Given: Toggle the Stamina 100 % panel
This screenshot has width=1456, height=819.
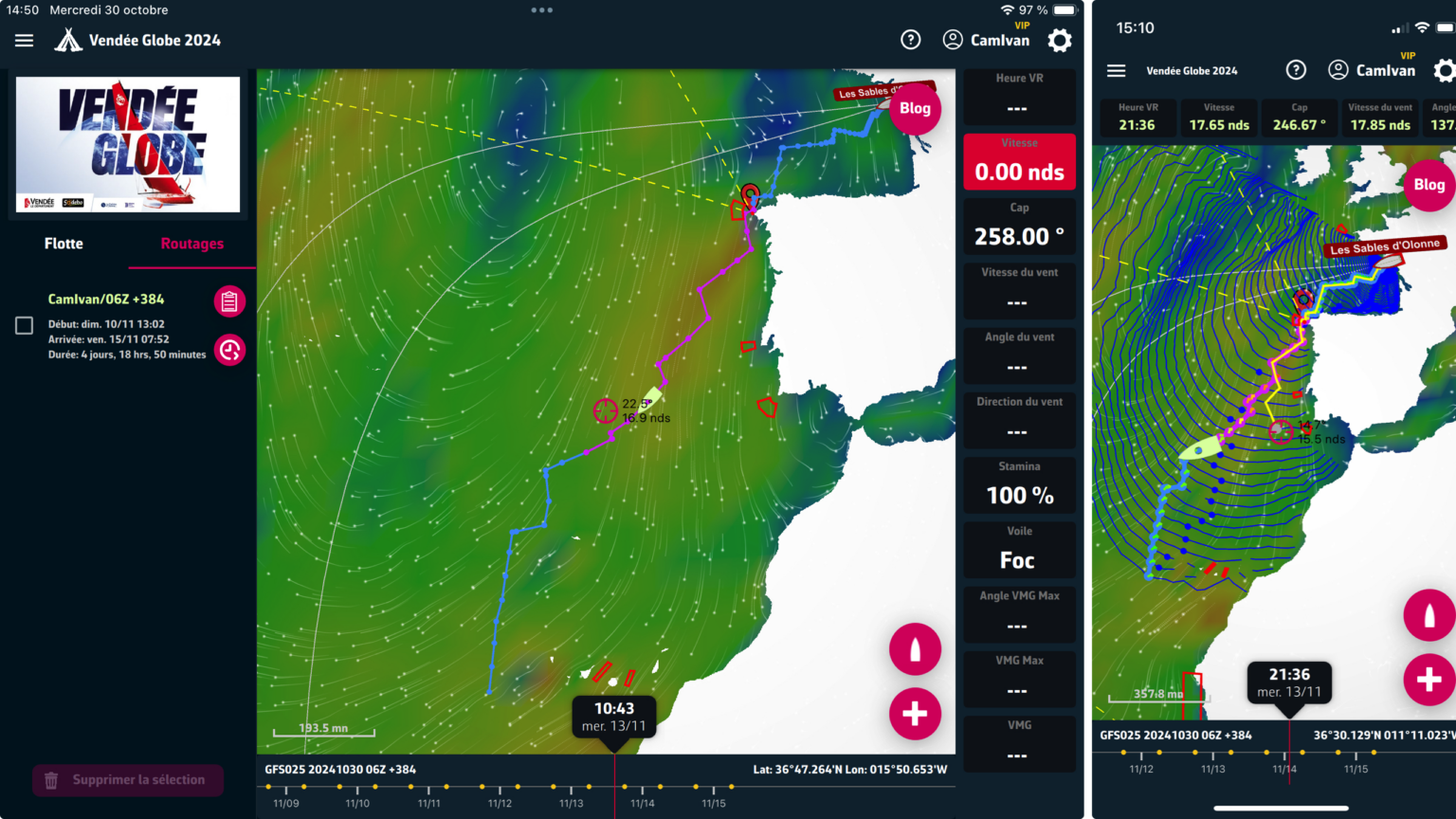Looking at the screenshot, I should (1019, 484).
